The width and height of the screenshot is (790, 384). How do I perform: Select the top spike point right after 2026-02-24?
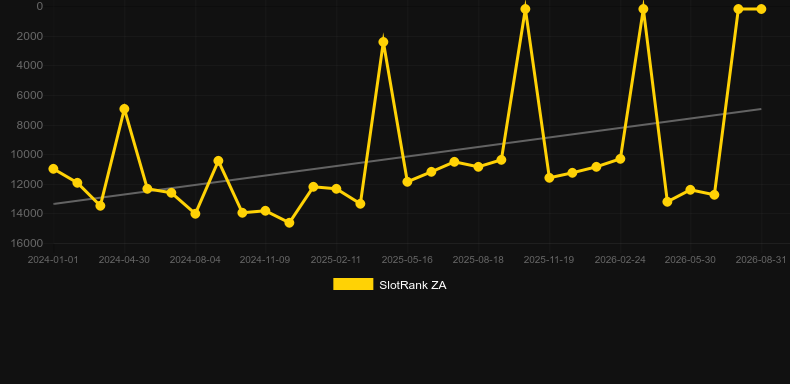click(x=643, y=9)
